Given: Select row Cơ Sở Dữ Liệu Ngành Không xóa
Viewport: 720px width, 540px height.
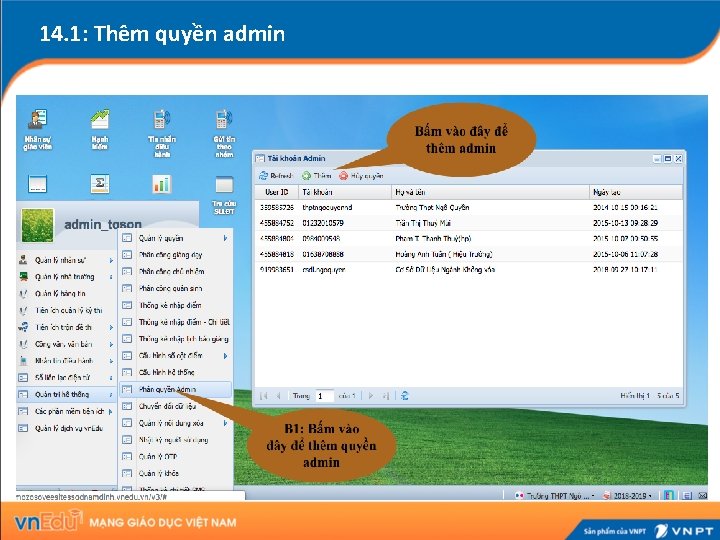Looking at the screenshot, I should coord(468,270).
